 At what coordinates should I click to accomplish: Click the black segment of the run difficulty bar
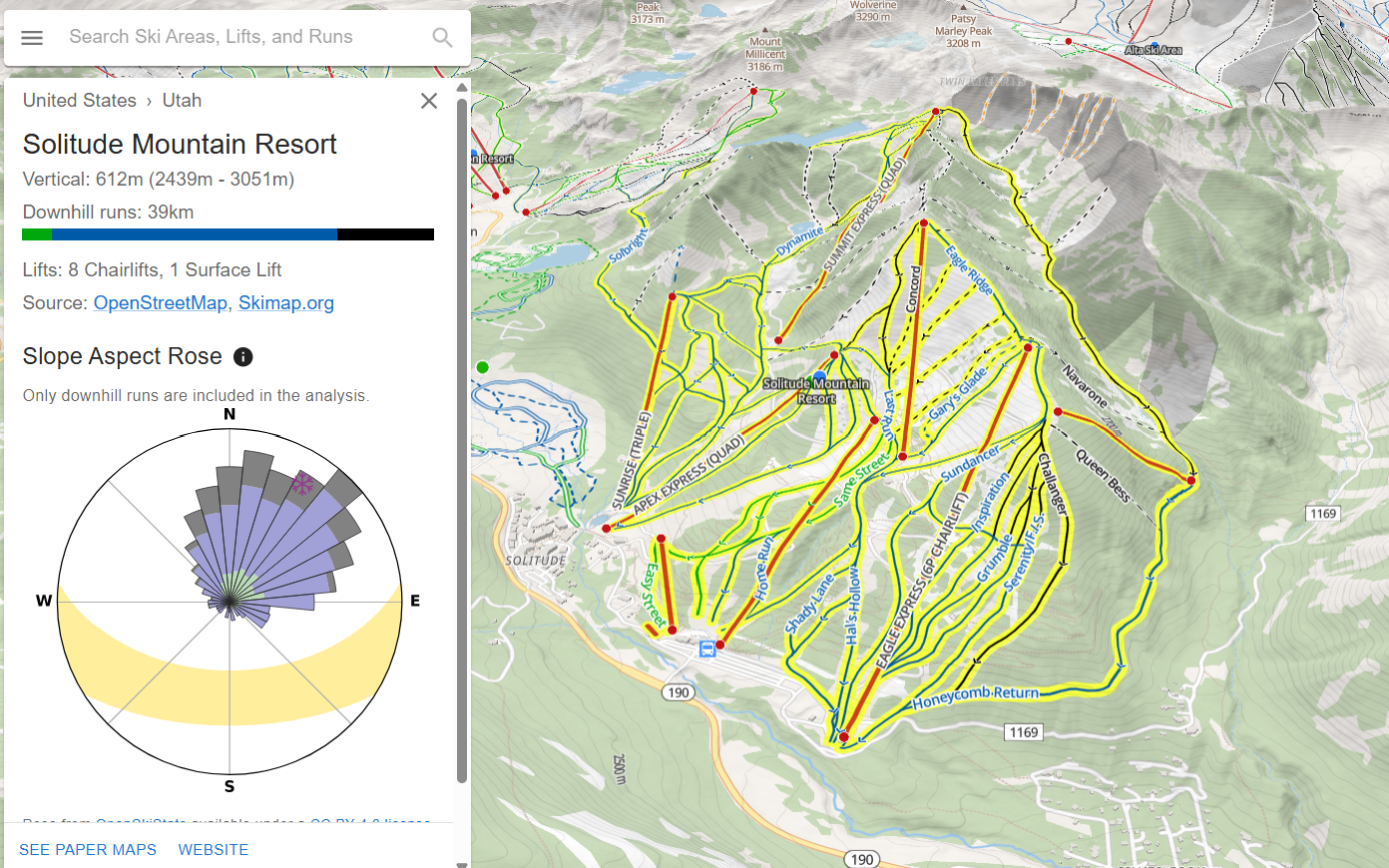coord(385,234)
